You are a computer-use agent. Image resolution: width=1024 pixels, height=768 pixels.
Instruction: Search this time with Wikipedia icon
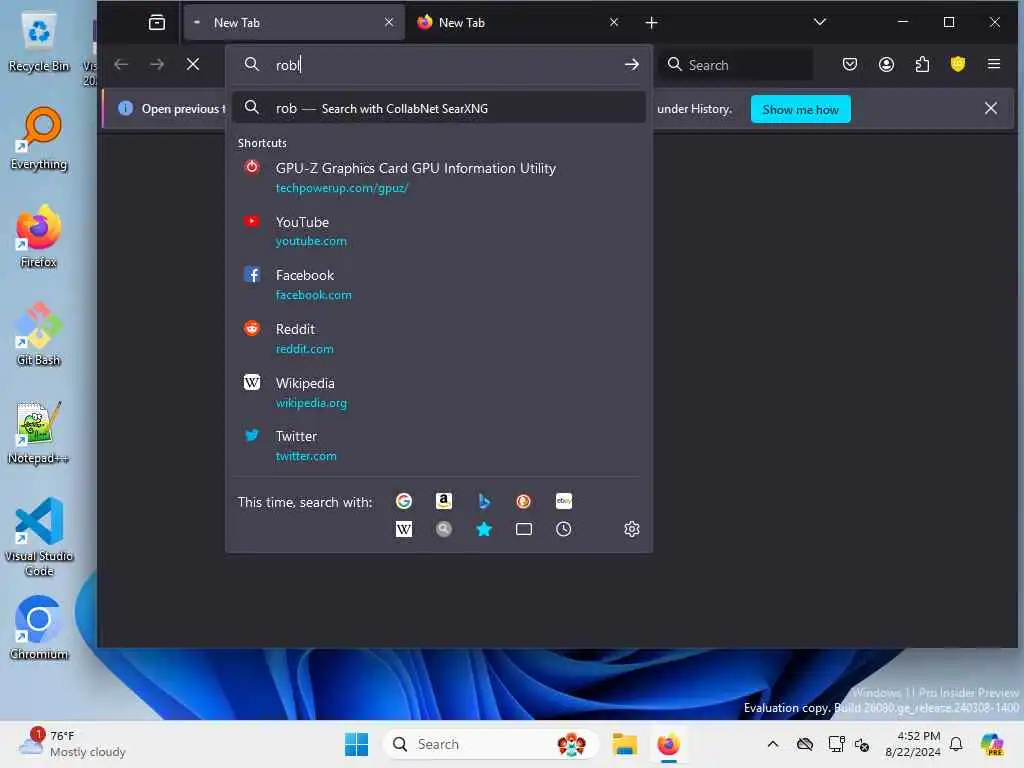coord(404,529)
